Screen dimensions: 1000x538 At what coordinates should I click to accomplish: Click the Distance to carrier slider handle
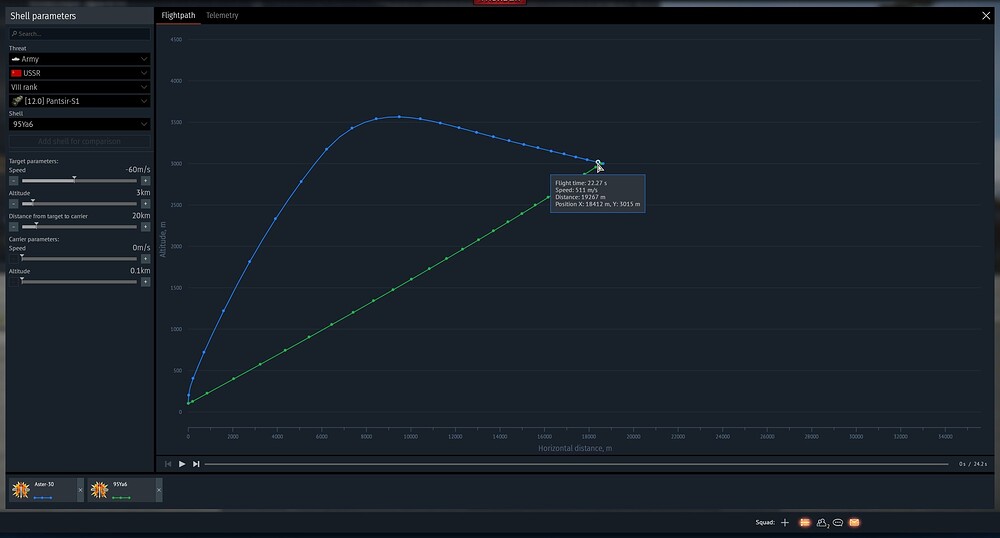pyautogui.click(x=36, y=225)
